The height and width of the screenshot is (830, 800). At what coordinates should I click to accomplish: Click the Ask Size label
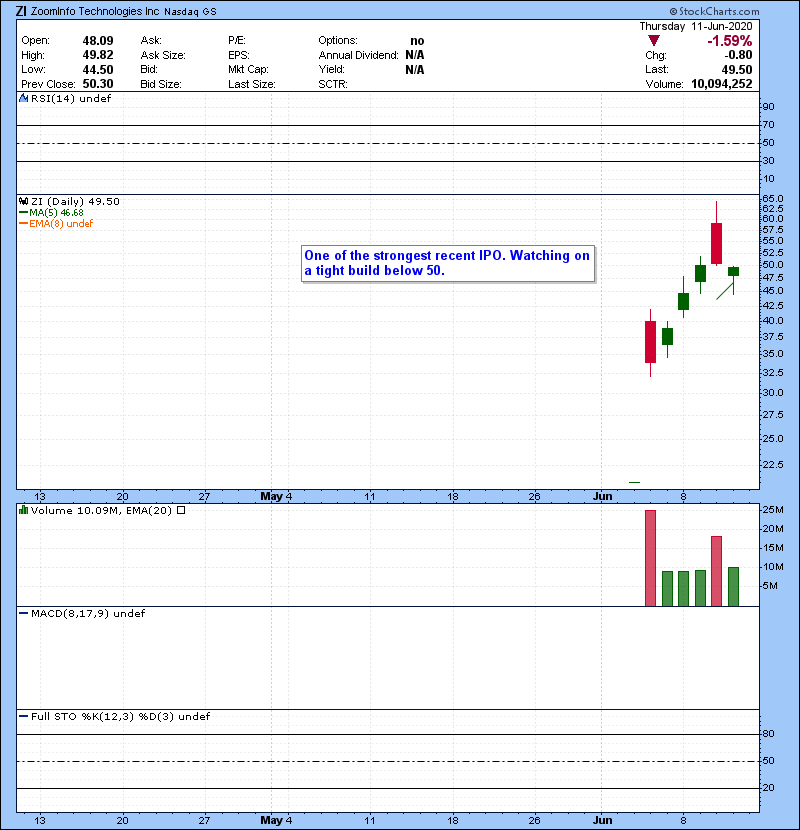click(163, 55)
